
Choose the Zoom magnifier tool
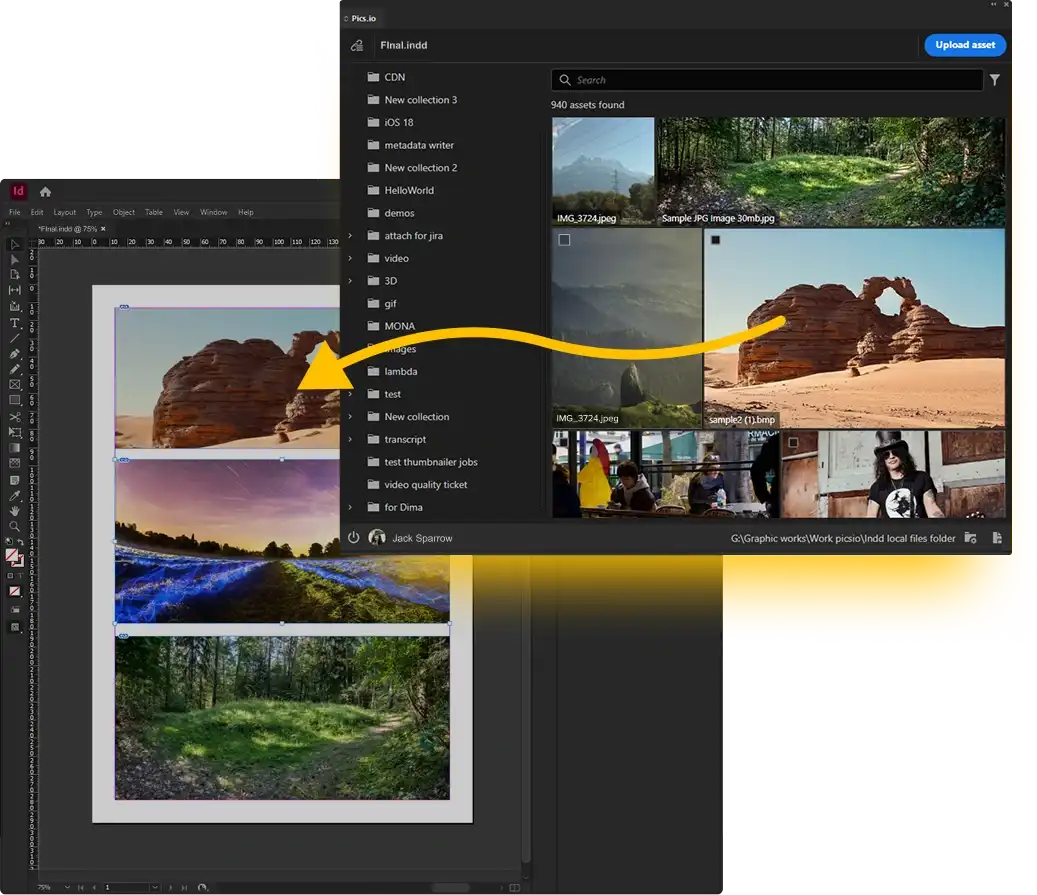(x=15, y=526)
